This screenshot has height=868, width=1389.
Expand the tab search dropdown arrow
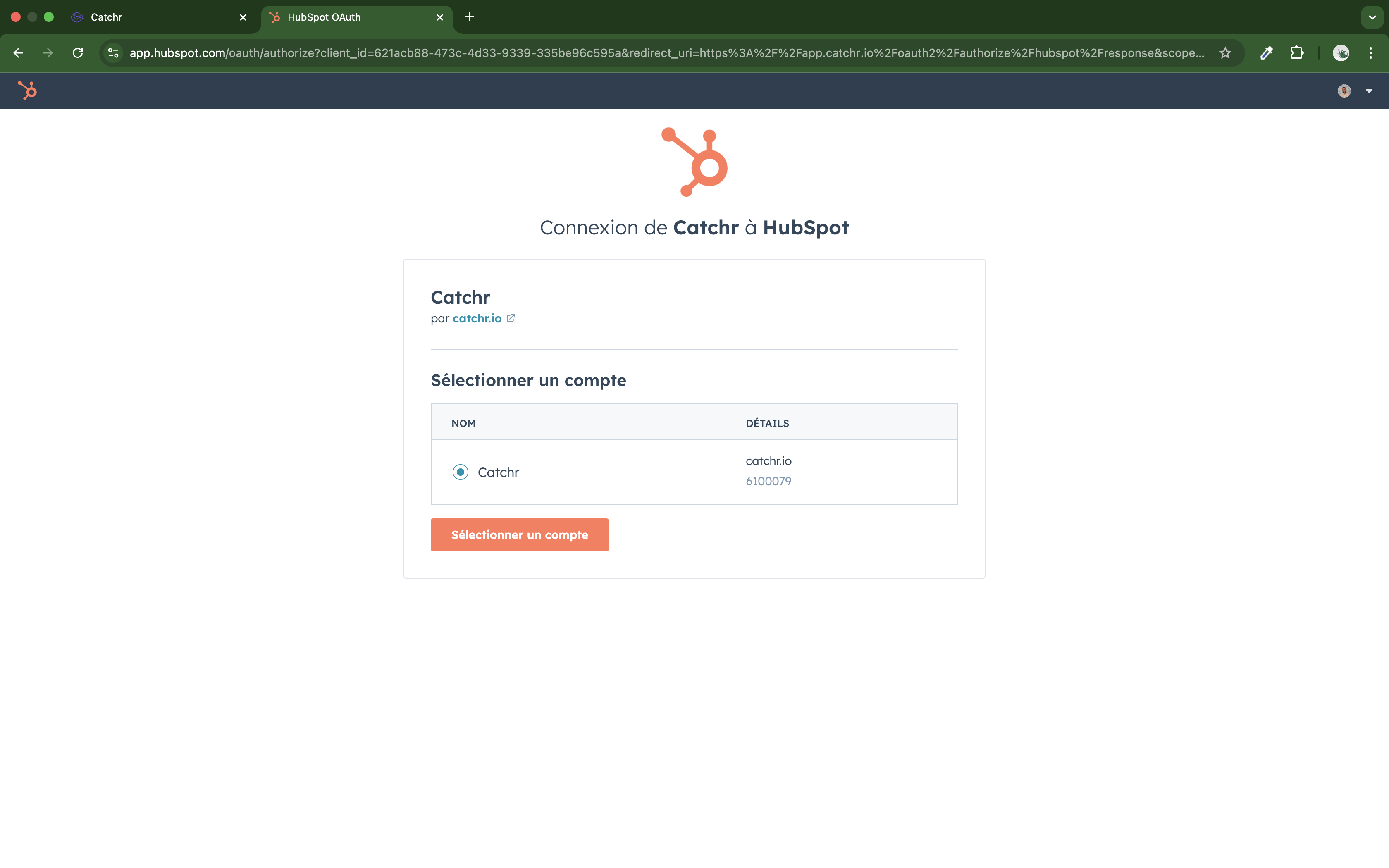tap(1372, 17)
